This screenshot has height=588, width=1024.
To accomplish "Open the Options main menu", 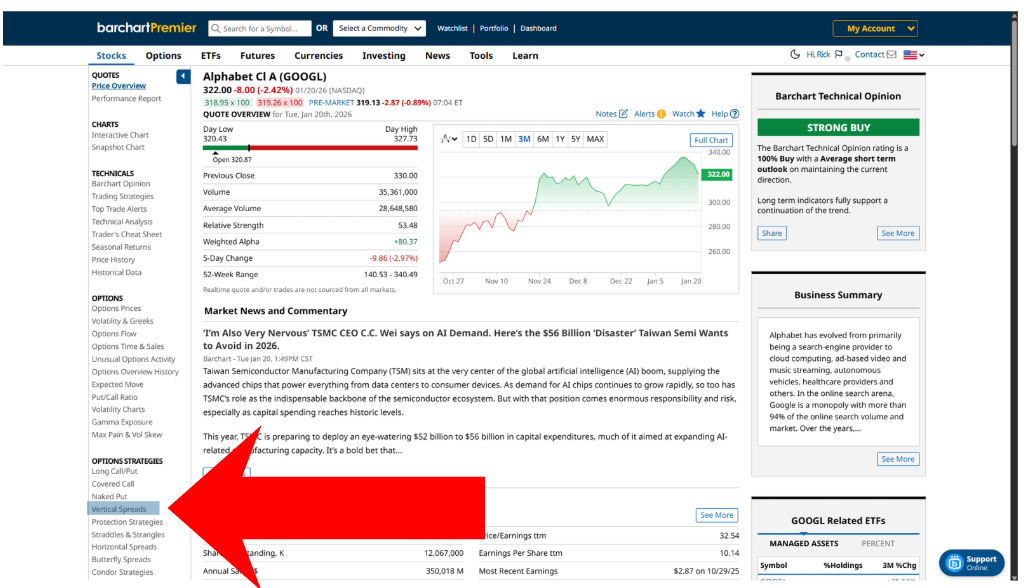I will (163, 56).
